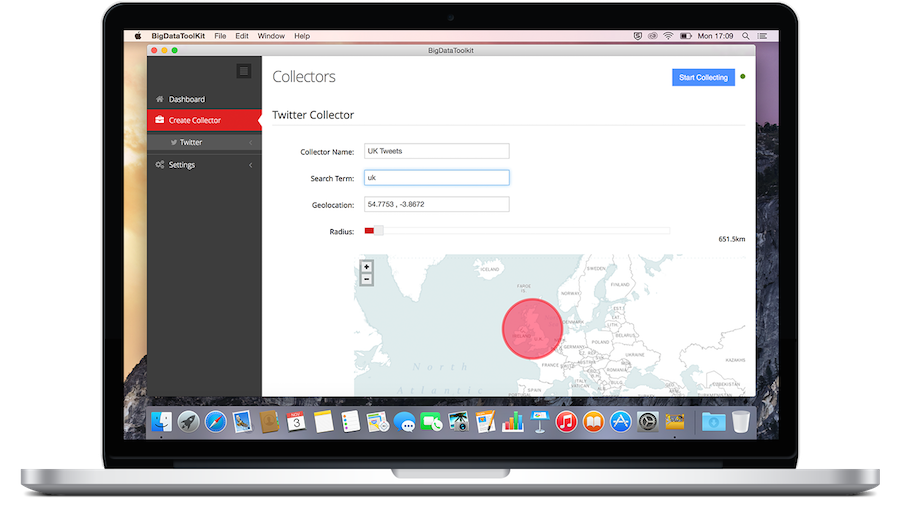The height and width of the screenshot is (531, 900).
Task: Open Finder from the dock
Action: (x=161, y=422)
